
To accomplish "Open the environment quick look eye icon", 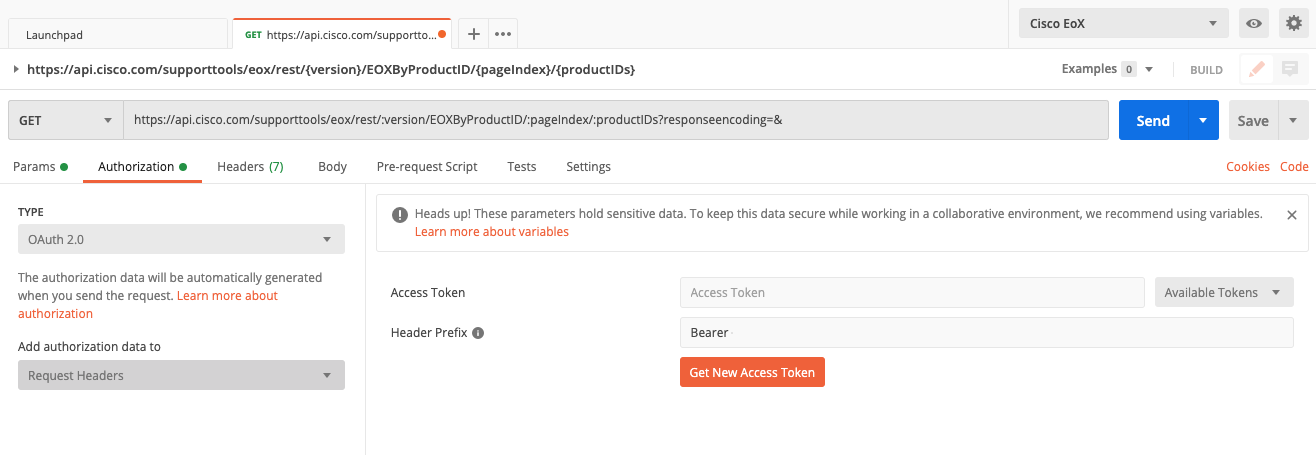I will tap(1253, 23).
